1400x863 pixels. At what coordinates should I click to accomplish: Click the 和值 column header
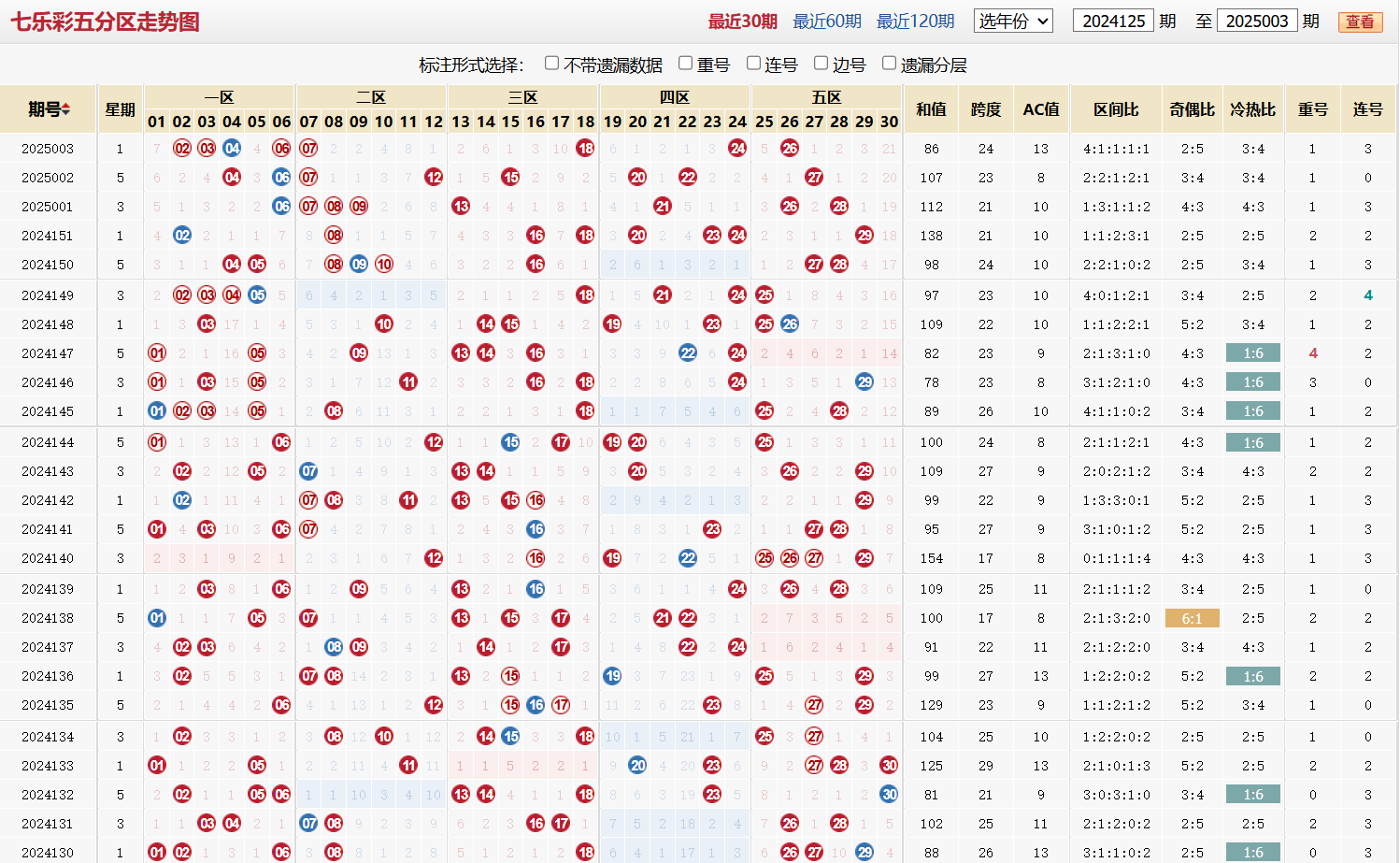tap(931, 109)
